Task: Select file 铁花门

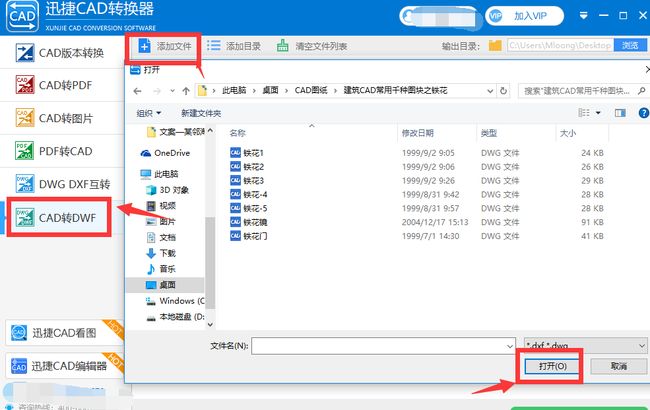Action: tap(249, 236)
